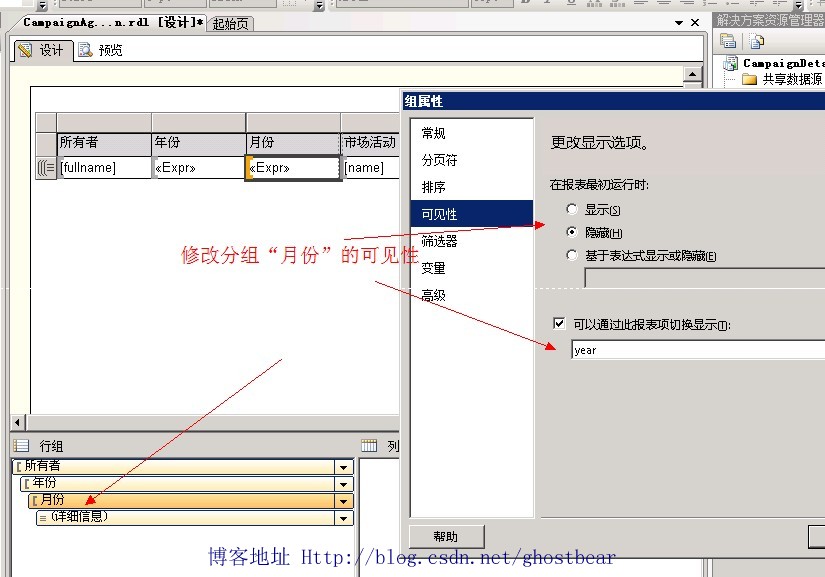Select 高级 page in group properties

[433, 295]
